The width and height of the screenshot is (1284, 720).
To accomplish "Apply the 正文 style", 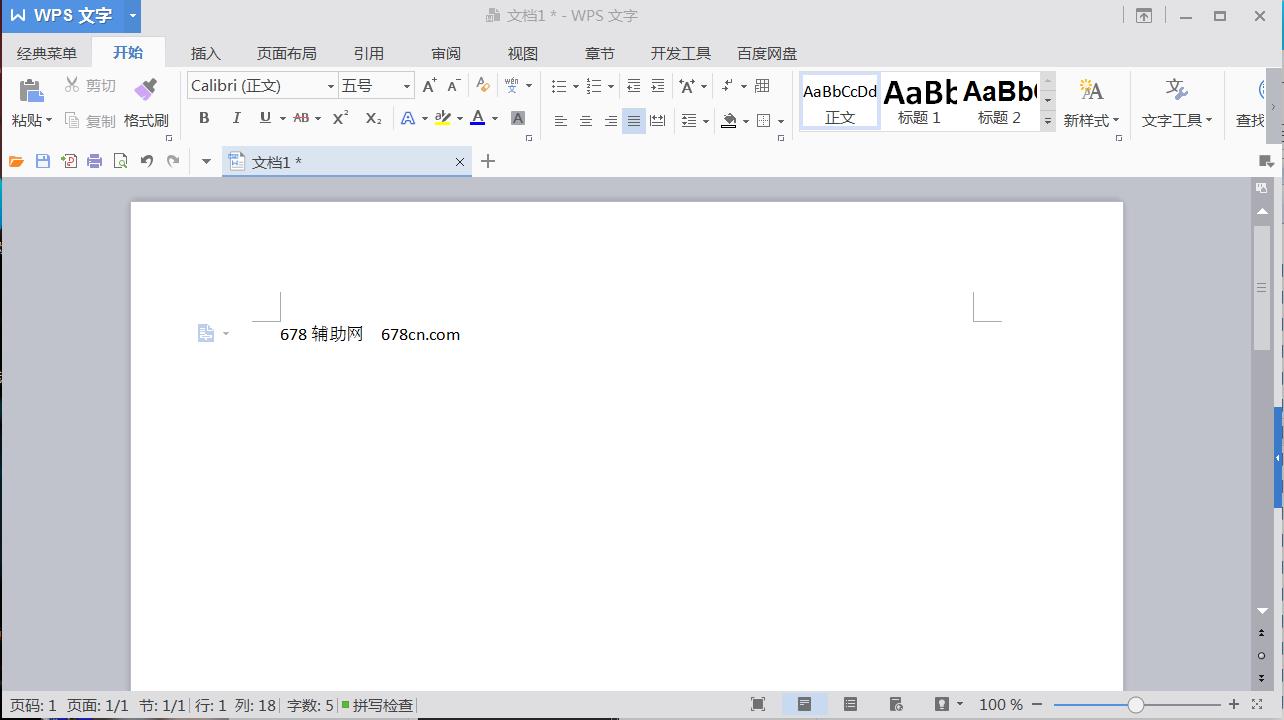I will 840,101.
